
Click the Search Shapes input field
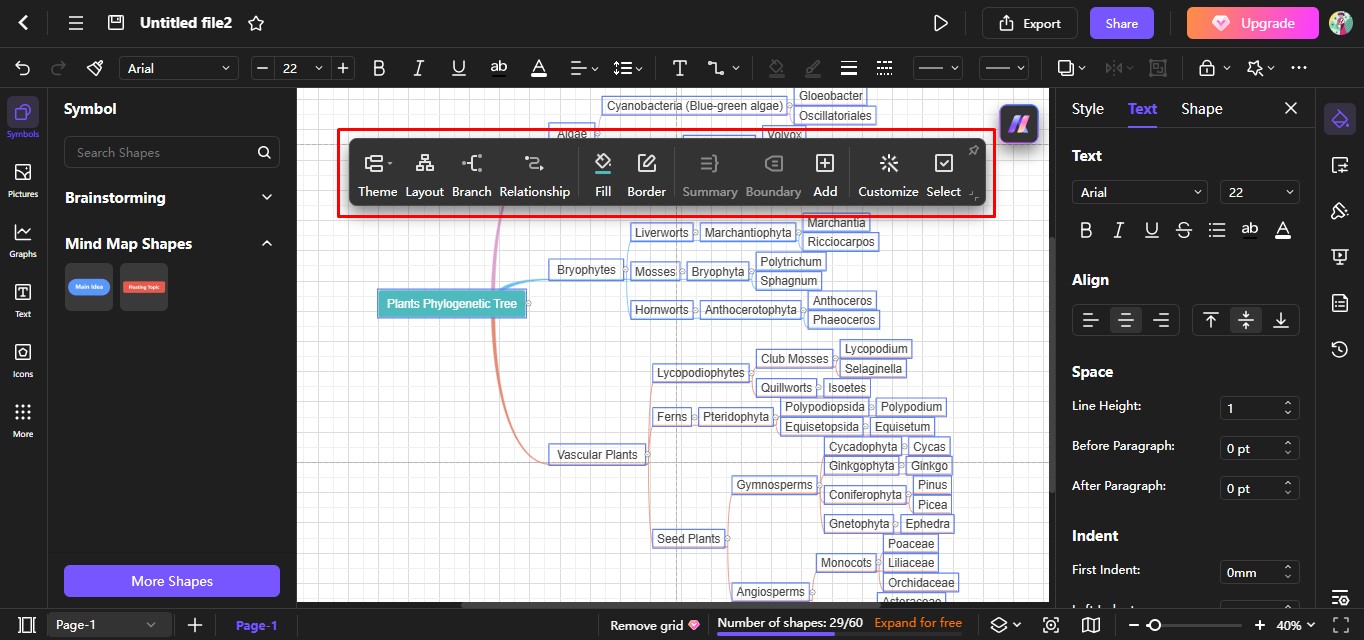172,152
